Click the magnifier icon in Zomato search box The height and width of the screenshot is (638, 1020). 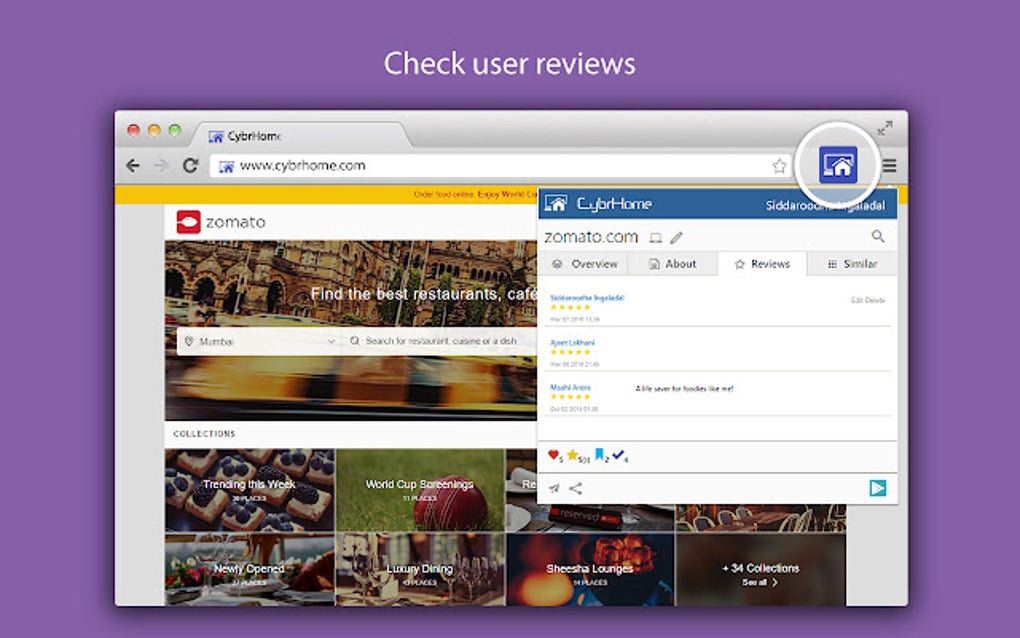pos(355,341)
